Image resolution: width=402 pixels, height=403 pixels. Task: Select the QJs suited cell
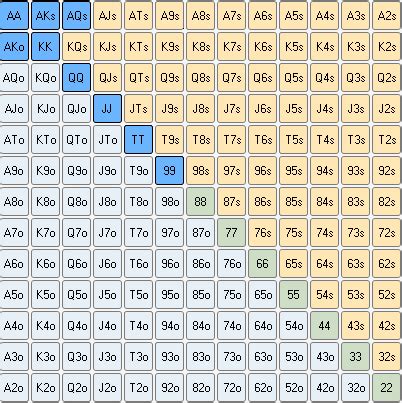pos(107,77)
